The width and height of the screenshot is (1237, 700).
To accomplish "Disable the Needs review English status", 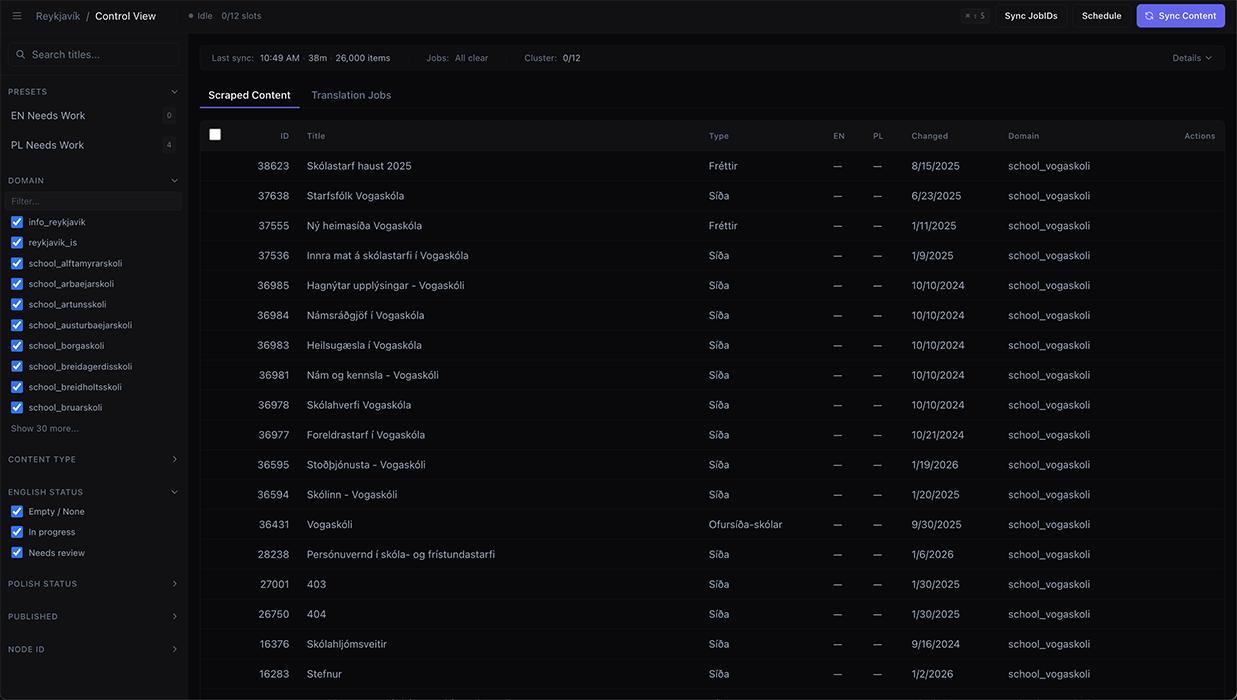I will [17, 553].
